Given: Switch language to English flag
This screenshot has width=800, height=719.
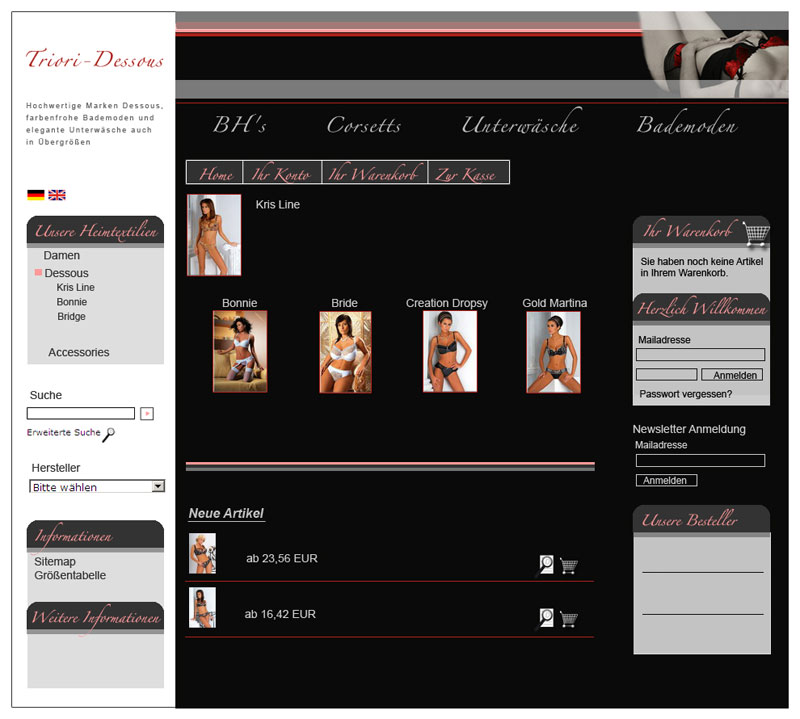Looking at the screenshot, I should (x=57, y=195).
